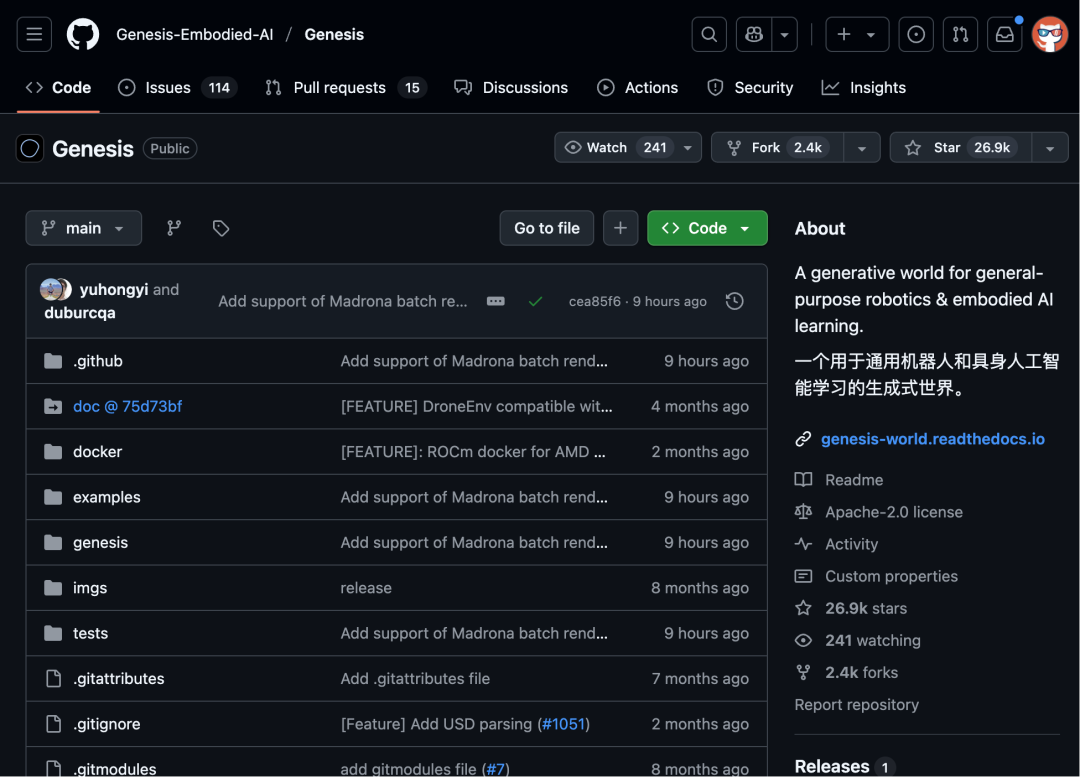
Task: Open the .gitattributes file
Action: pos(118,679)
